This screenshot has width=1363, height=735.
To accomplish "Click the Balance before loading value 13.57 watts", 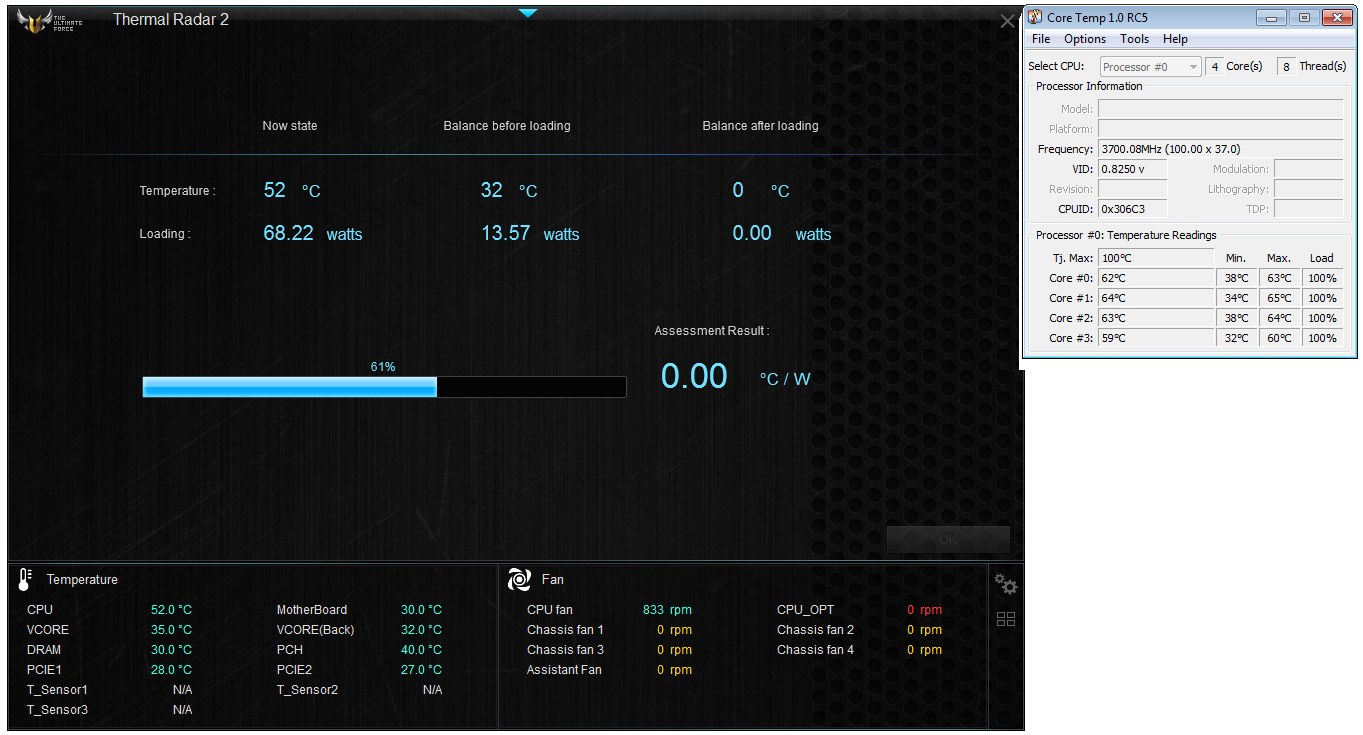I will click(x=530, y=233).
